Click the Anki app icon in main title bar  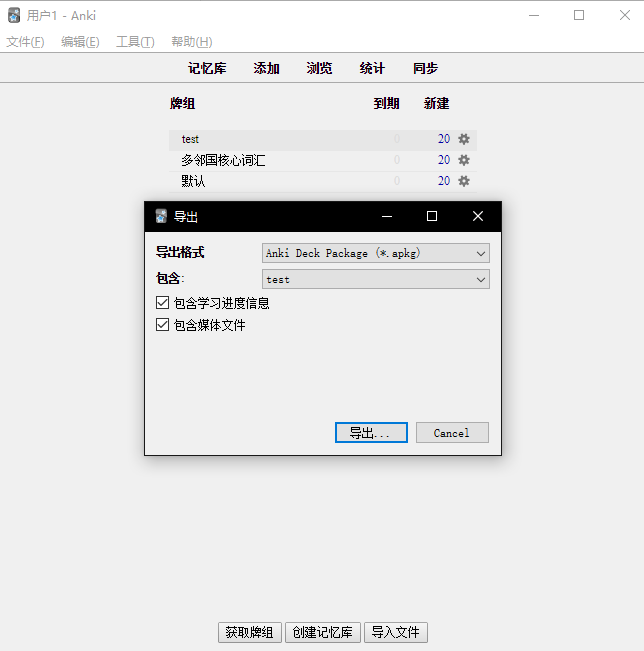click(14, 15)
